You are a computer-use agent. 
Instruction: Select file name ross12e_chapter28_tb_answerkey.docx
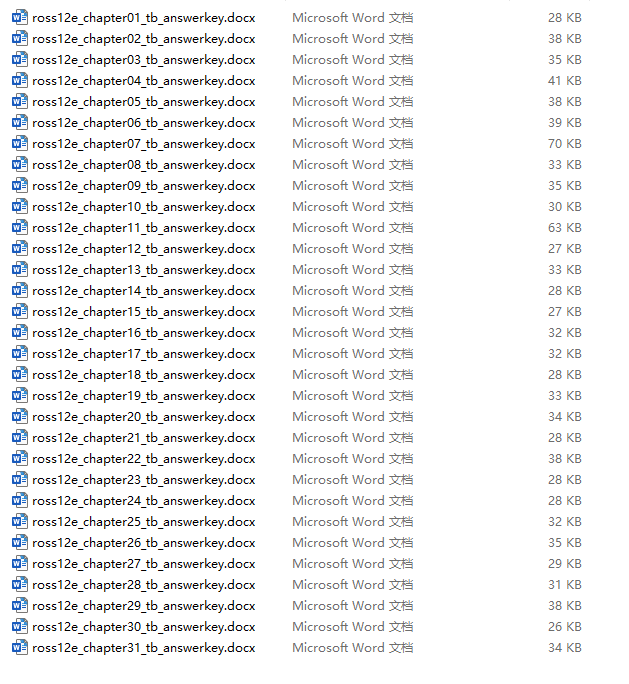click(x=144, y=585)
